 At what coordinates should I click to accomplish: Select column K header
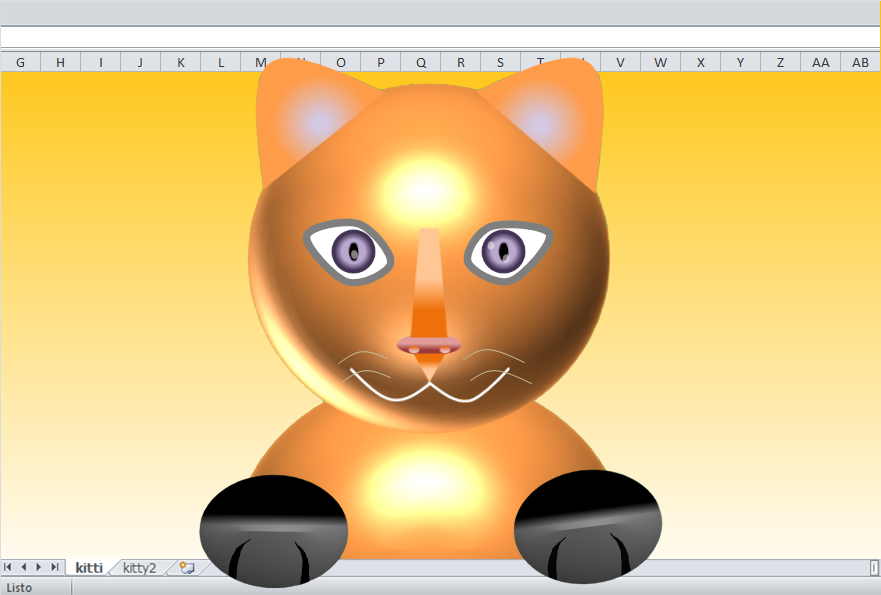point(180,62)
